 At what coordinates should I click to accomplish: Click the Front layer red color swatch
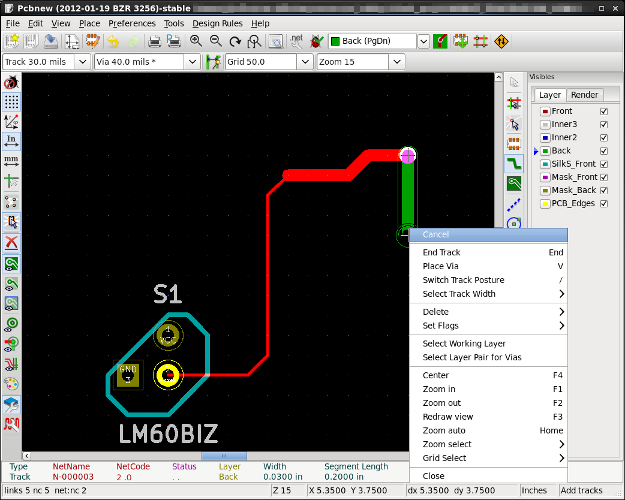[545, 111]
